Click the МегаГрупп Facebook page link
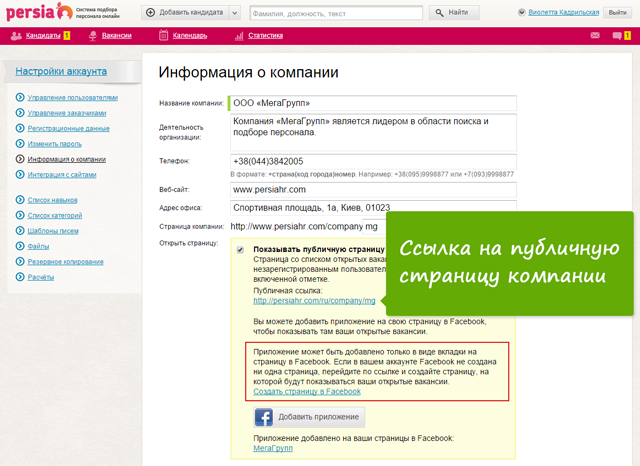This screenshot has width=640, height=466. [275, 450]
